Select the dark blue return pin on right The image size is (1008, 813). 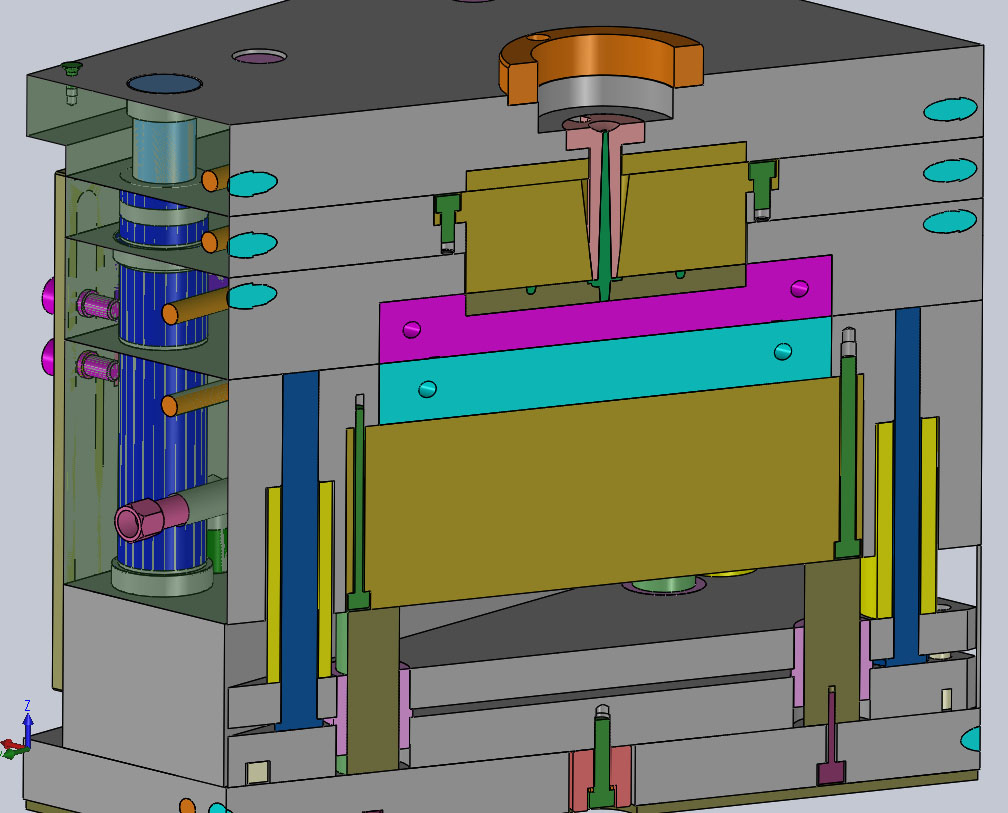[907, 480]
